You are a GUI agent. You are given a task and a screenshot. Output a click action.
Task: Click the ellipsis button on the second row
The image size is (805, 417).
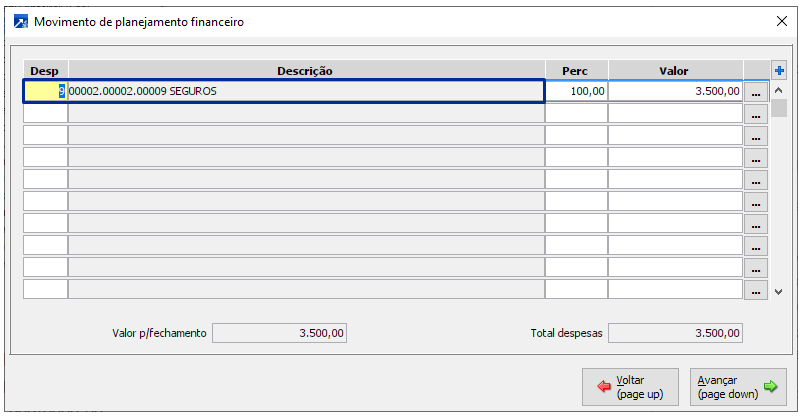[x=756, y=113]
